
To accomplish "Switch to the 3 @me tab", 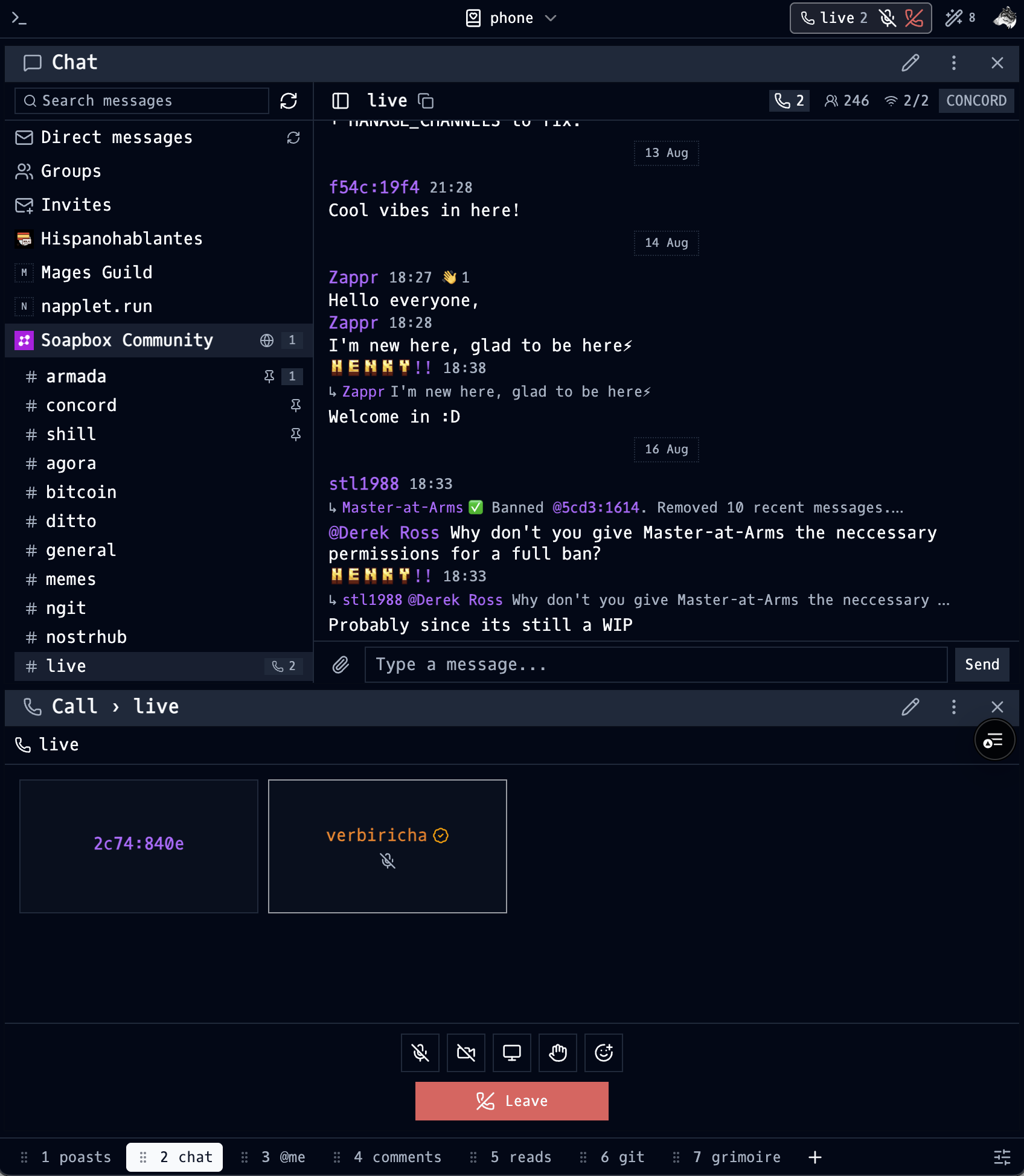I will (274, 1157).
